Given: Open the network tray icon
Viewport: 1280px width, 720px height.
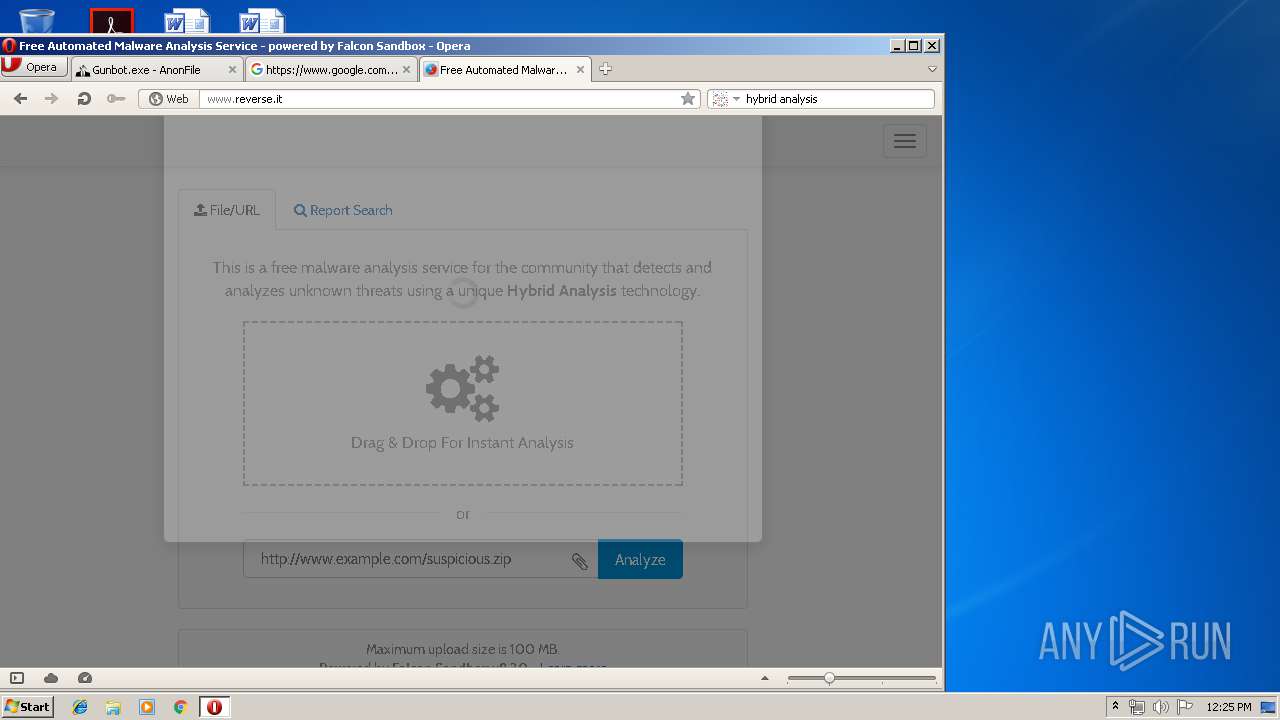Looking at the screenshot, I should (1137, 707).
